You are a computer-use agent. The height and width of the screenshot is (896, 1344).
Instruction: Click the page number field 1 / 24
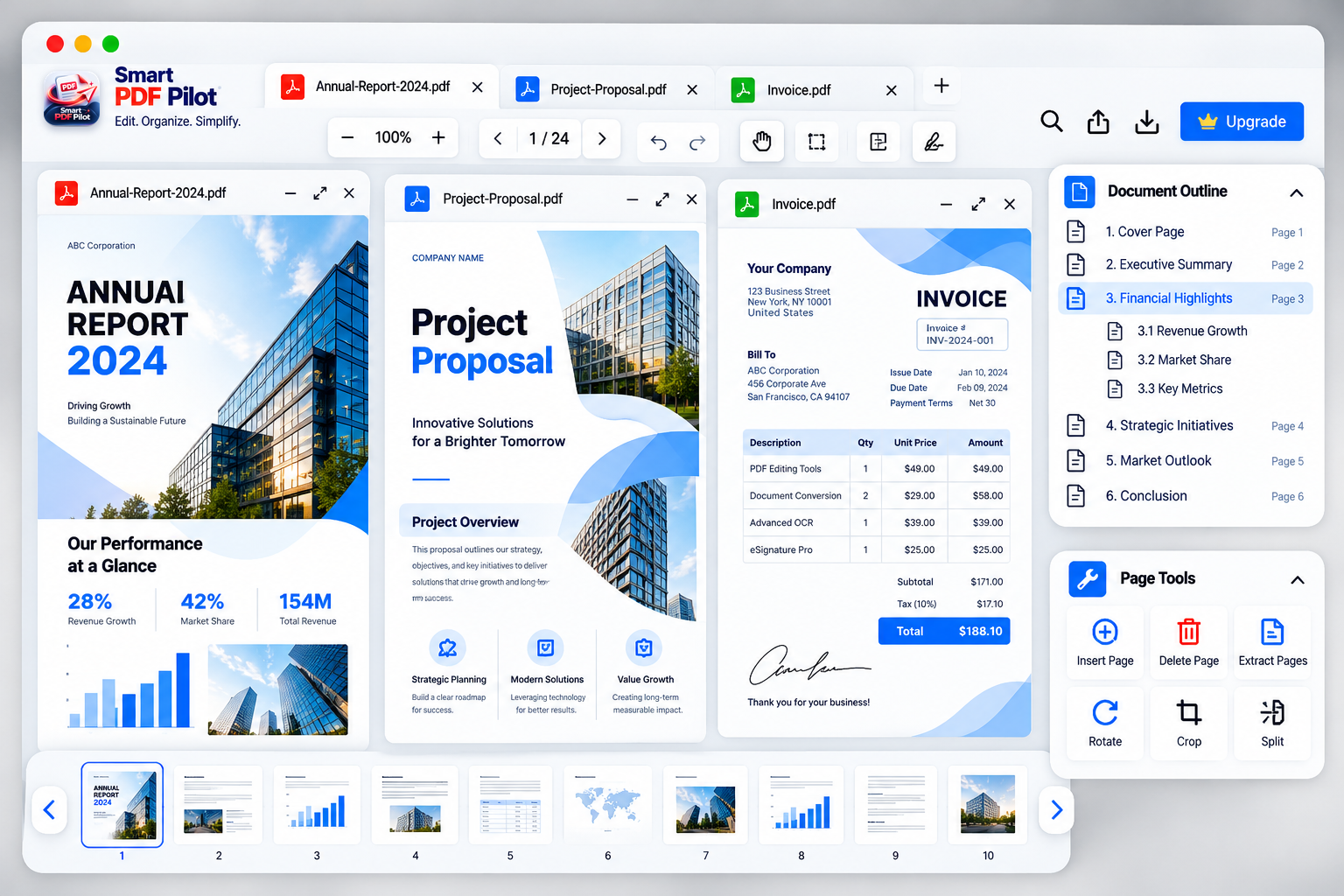(549, 138)
